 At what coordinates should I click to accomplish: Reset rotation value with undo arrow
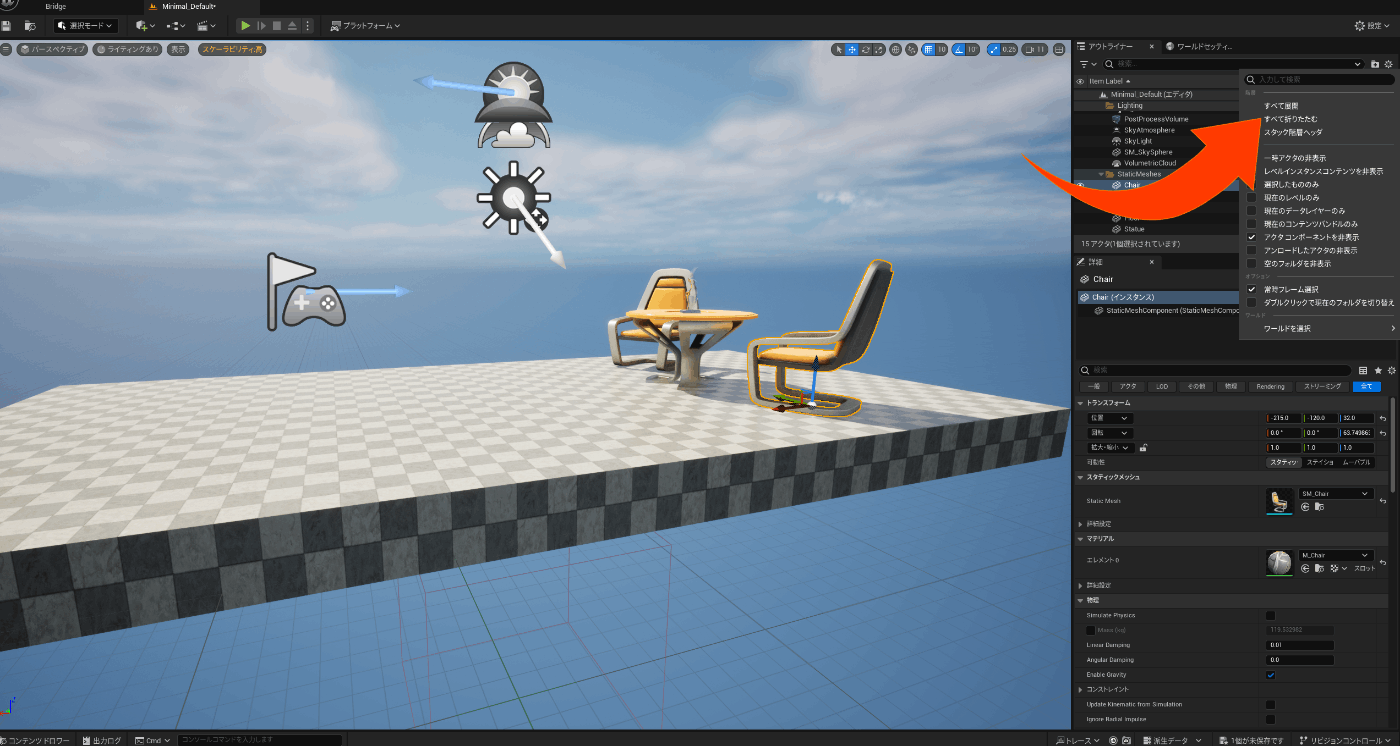tap(1383, 433)
